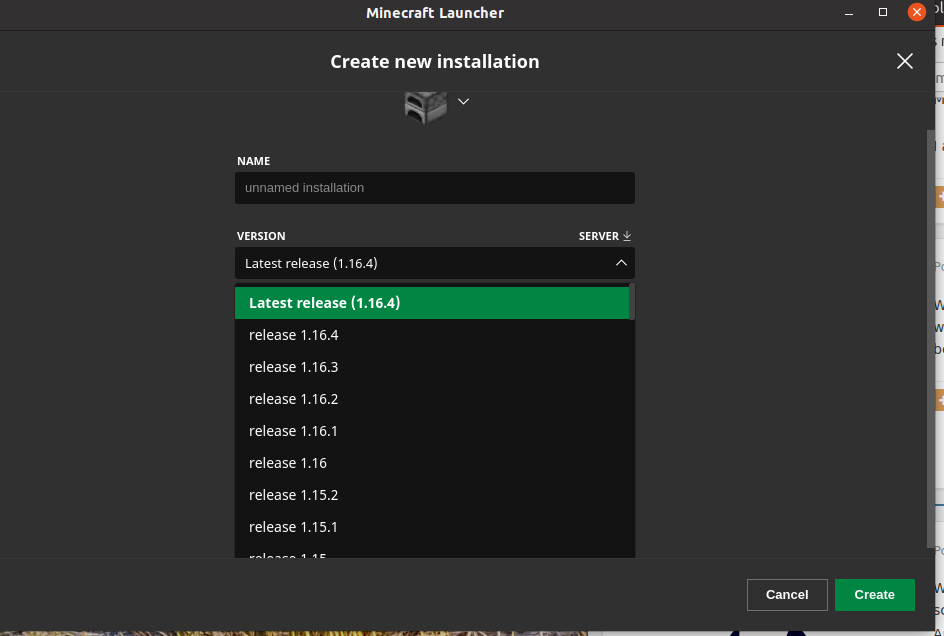Choose release 1.16.3 from the list
Image resolution: width=944 pixels, height=636 pixels.
(x=432, y=367)
